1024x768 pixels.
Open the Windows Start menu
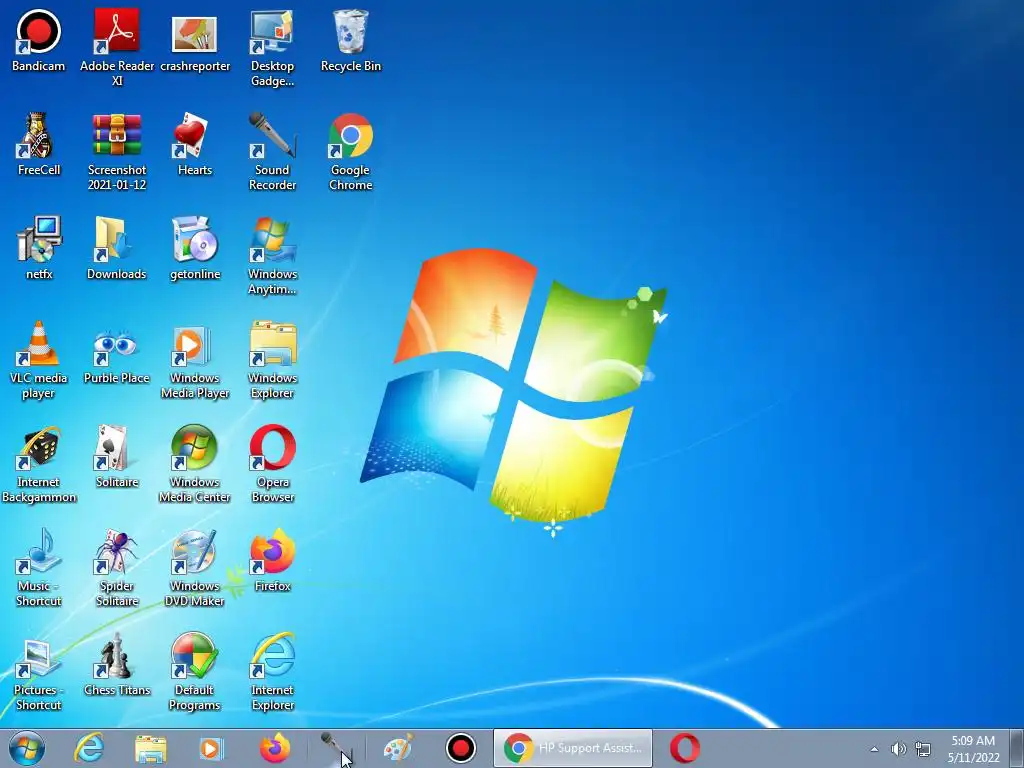click(27, 748)
